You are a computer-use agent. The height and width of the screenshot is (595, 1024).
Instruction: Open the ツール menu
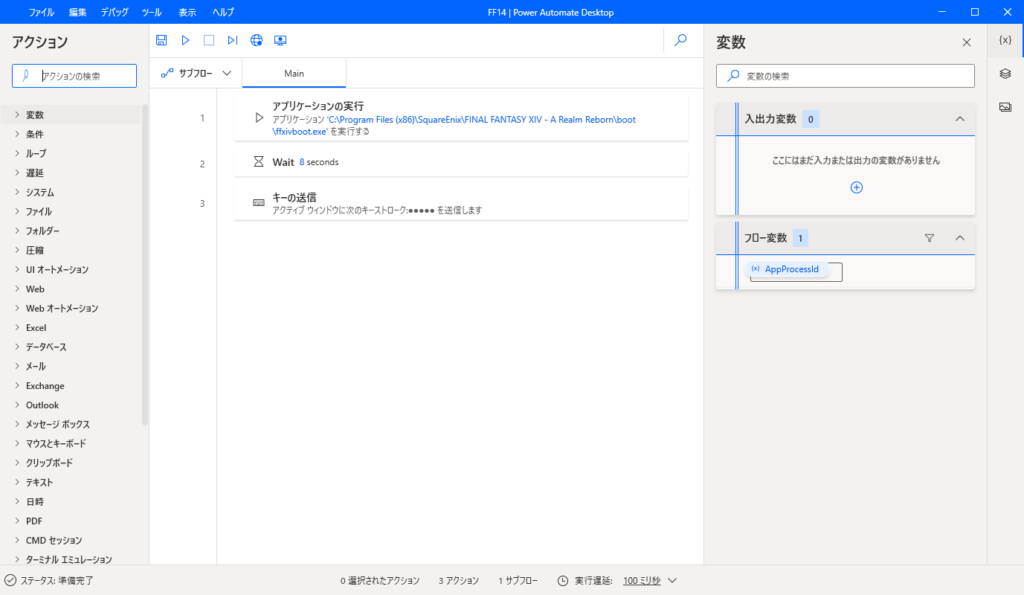152,12
